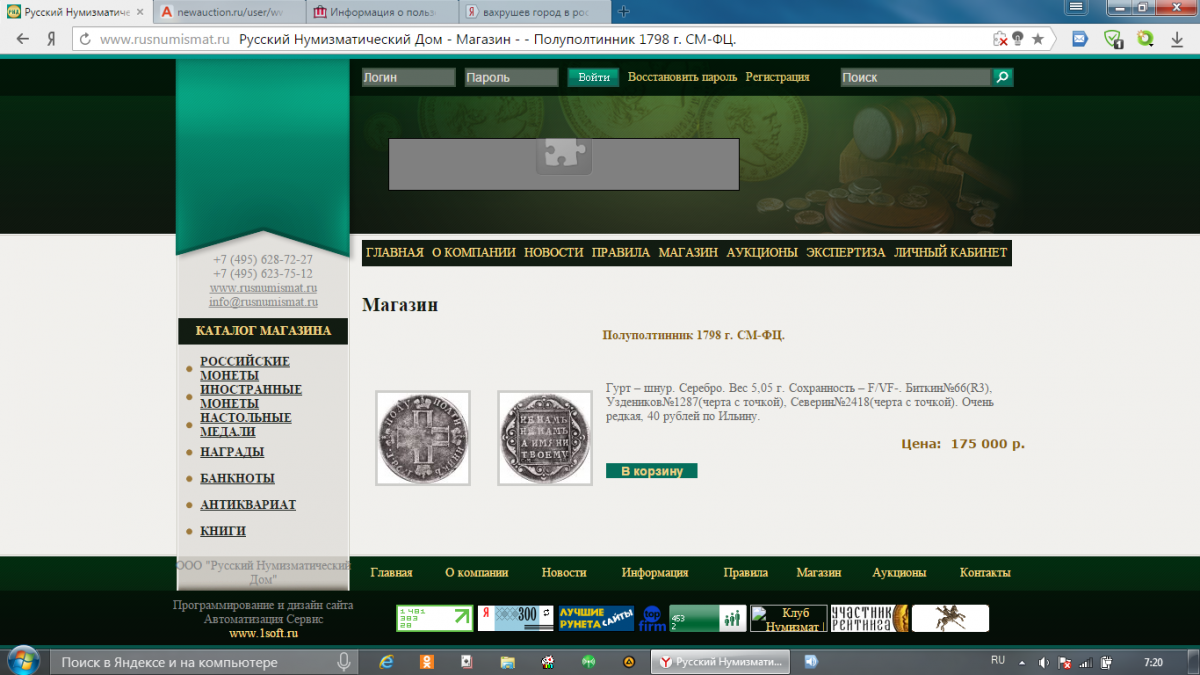
Task: Click the LiveInternet counter banner
Action: coord(435,618)
